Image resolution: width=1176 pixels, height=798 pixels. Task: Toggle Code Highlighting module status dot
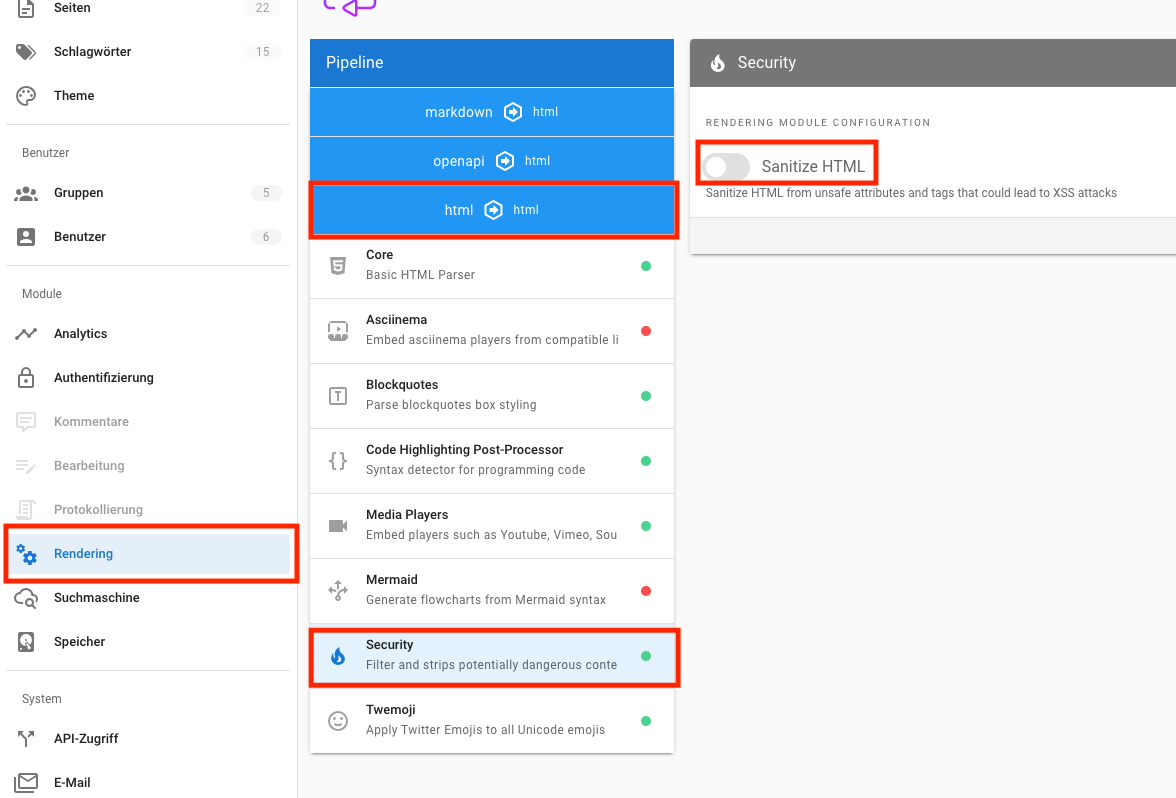pos(646,461)
